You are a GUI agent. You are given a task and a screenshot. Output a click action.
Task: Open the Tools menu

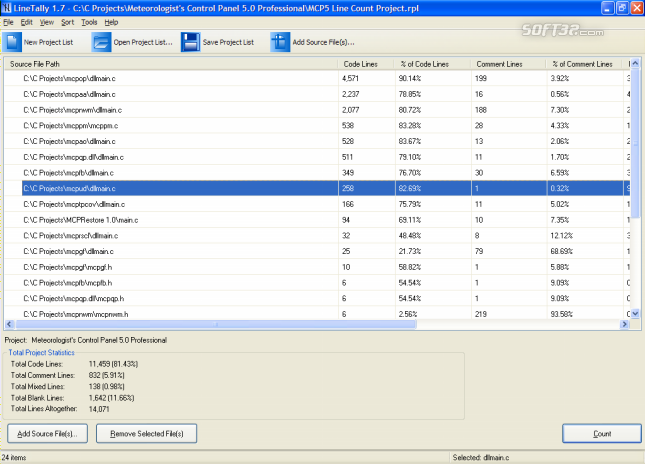tap(89, 22)
